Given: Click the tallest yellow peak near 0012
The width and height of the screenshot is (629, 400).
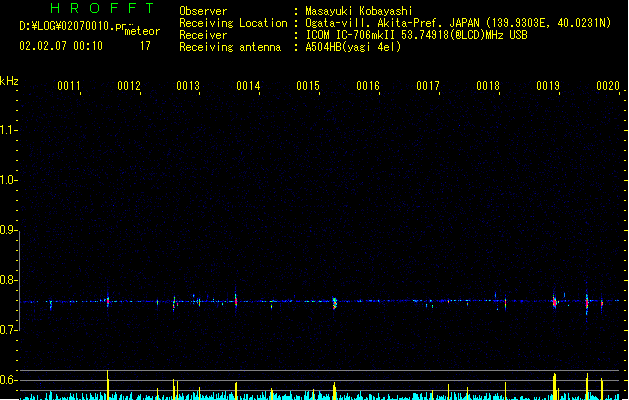Looking at the screenshot, I should pyautogui.click(x=108, y=385).
